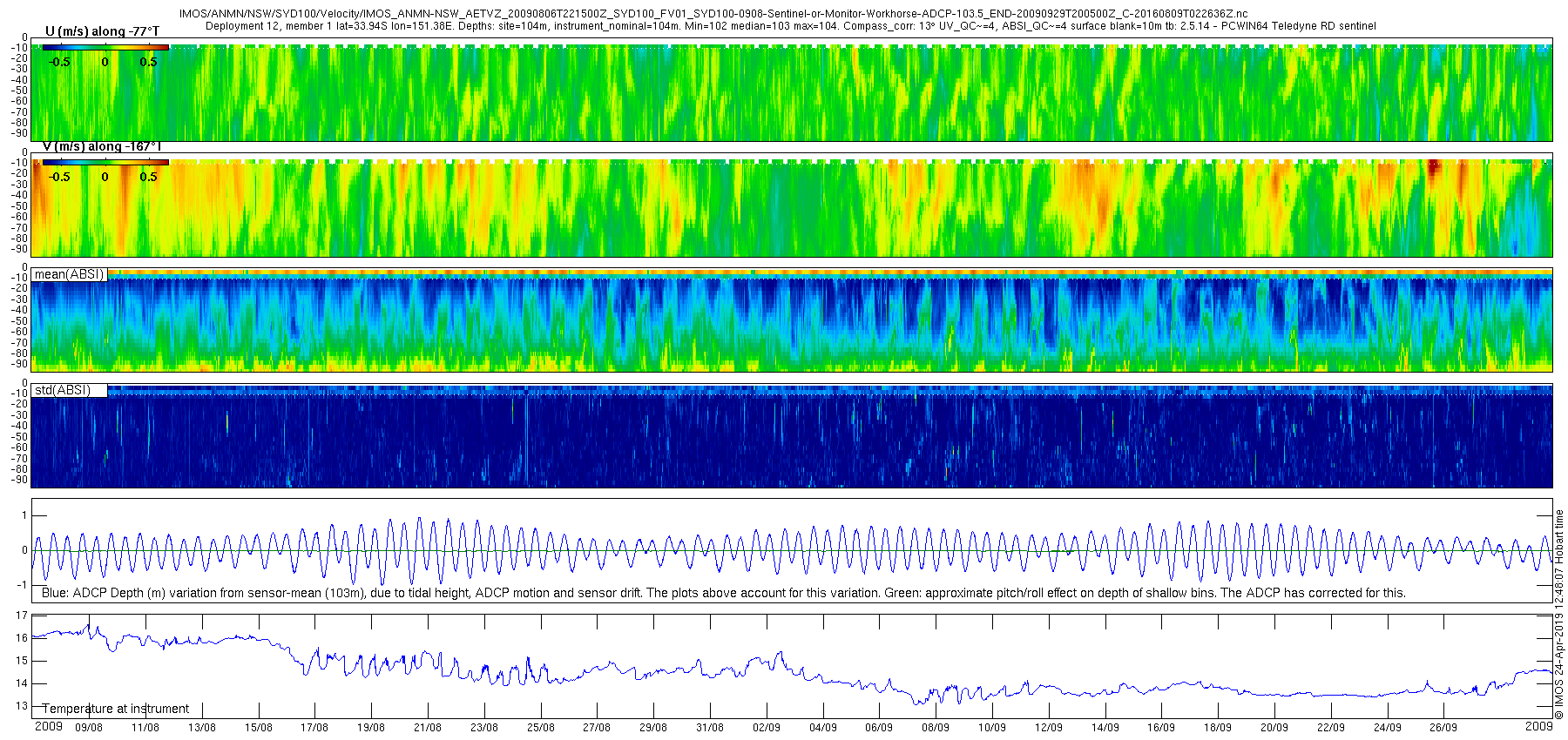Click the '14' temperature axis tick
The image size is (1568, 740).
pyautogui.click(x=22, y=683)
